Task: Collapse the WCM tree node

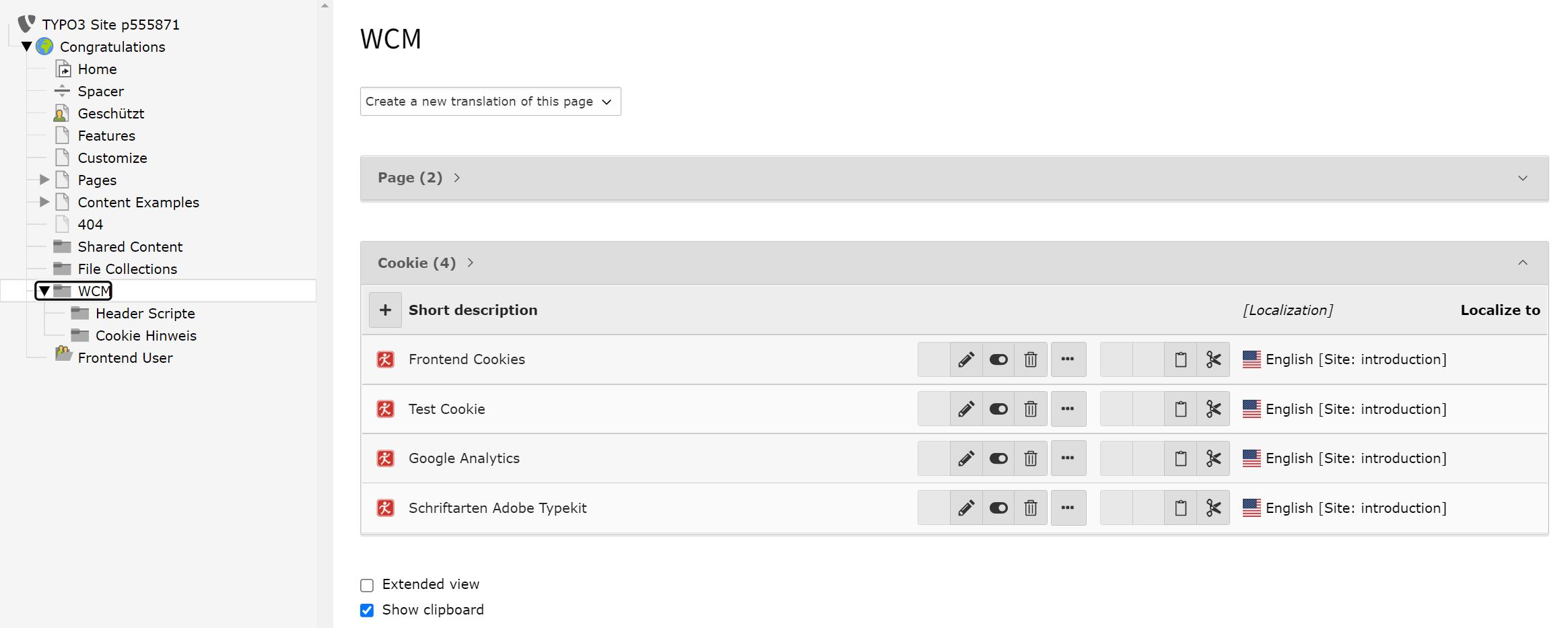Action: [x=44, y=291]
